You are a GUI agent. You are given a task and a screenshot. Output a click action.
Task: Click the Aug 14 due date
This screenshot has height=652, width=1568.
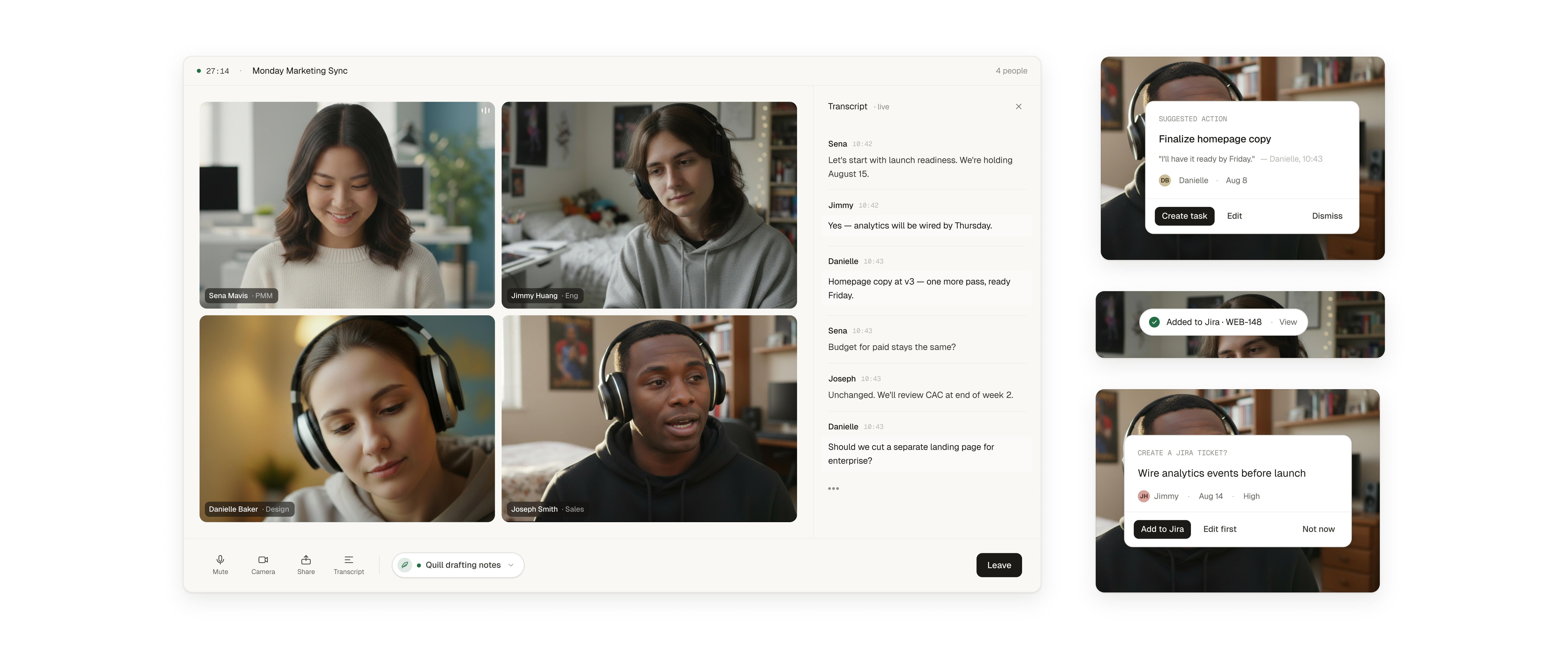(x=1211, y=496)
